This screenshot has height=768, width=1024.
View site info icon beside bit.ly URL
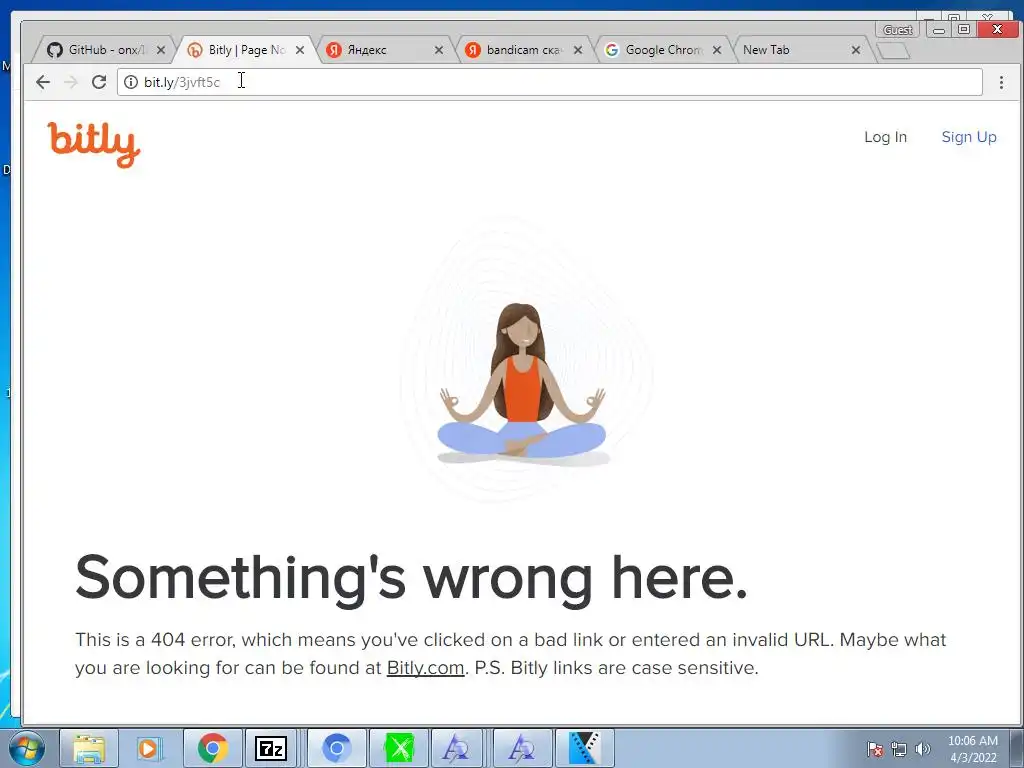click(x=131, y=82)
